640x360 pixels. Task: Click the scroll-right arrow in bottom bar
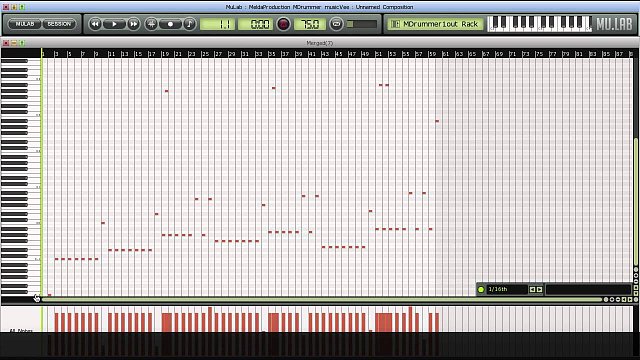click(630, 300)
